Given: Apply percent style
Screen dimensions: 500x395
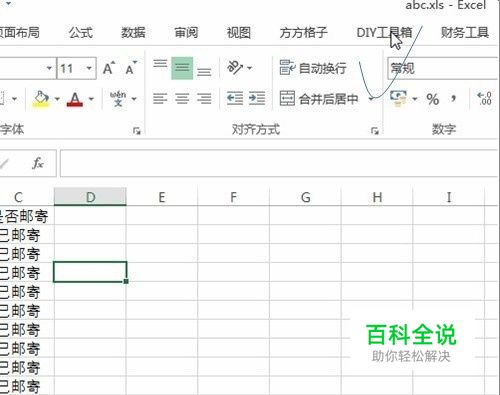Looking at the screenshot, I should tap(433, 99).
